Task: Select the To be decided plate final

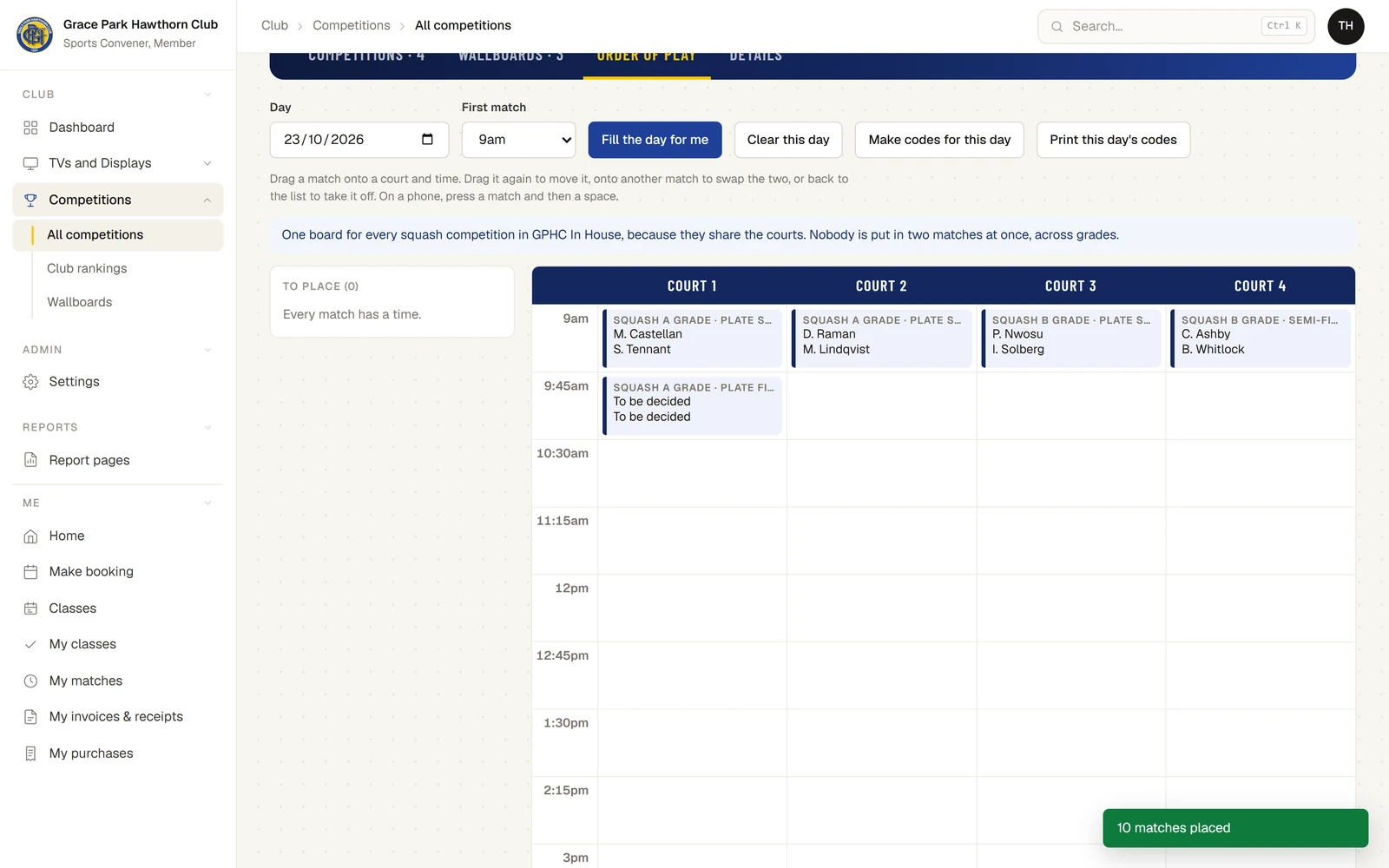Action: click(692, 405)
